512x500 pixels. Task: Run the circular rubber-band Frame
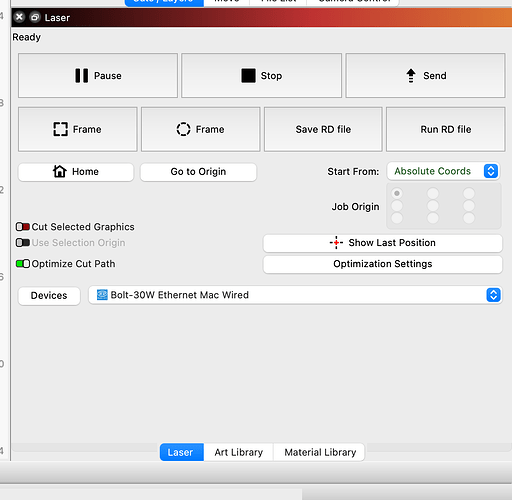tap(201, 129)
